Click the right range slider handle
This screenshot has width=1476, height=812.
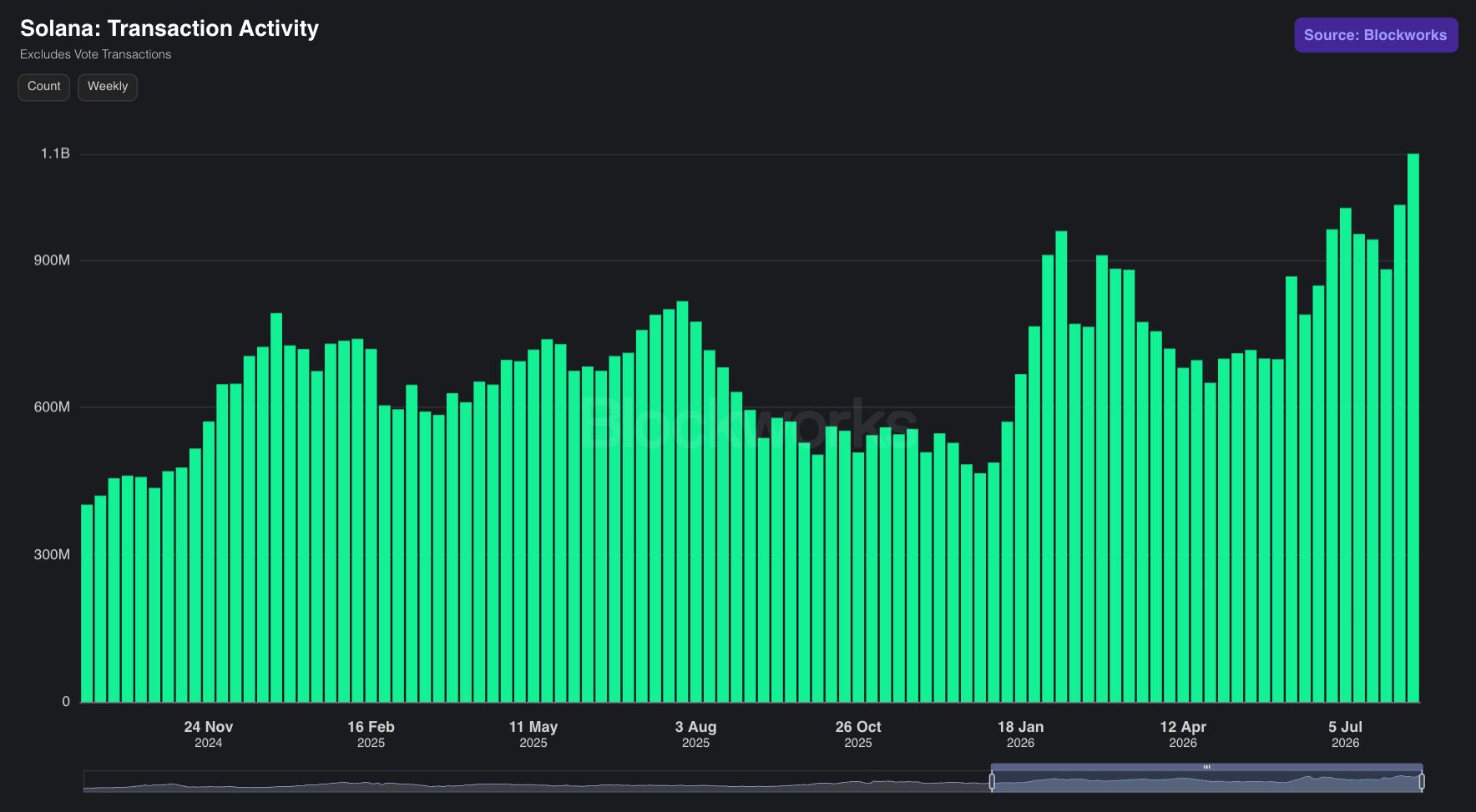point(1422,781)
